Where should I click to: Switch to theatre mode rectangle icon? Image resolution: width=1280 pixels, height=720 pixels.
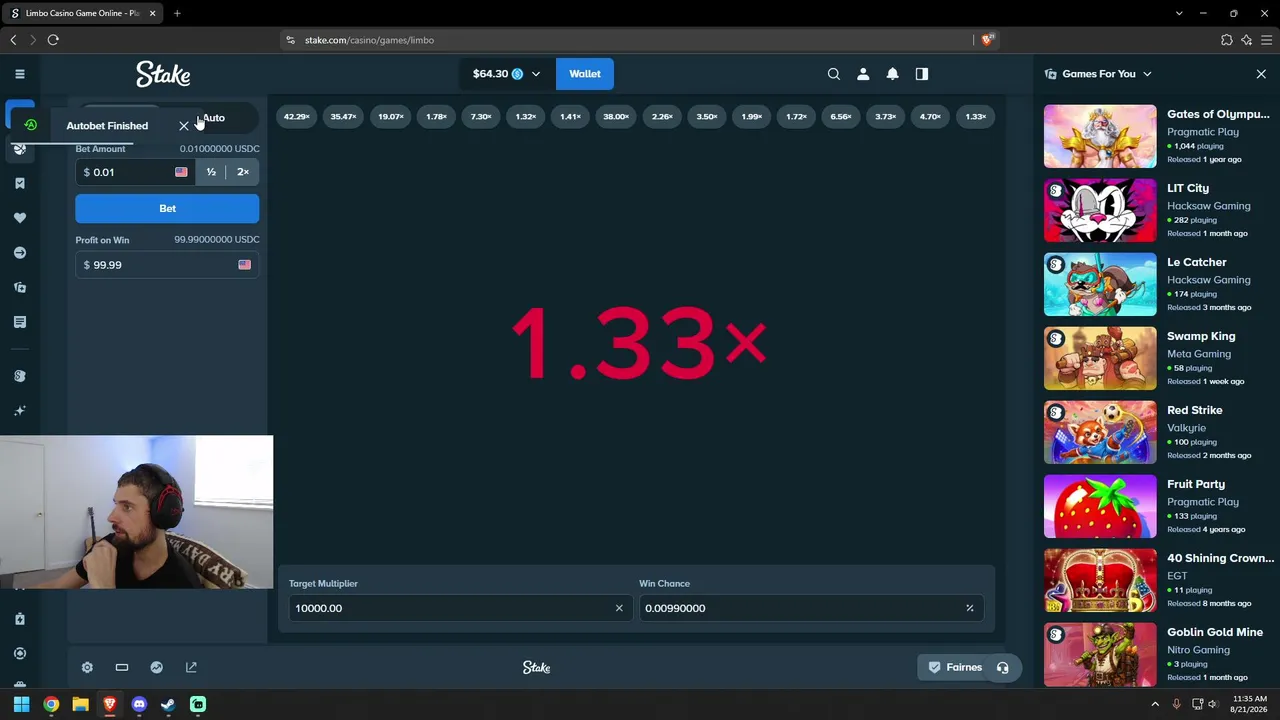[x=122, y=667]
